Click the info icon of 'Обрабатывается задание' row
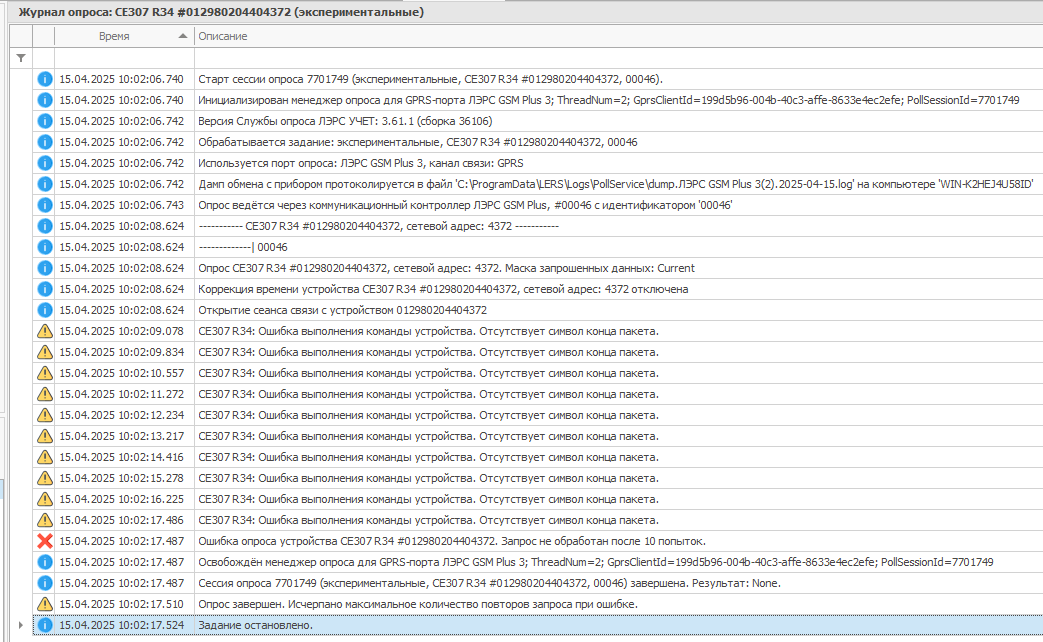Viewport: 1043px width, 642px height. pyautogui.click(x=45, y=142)
